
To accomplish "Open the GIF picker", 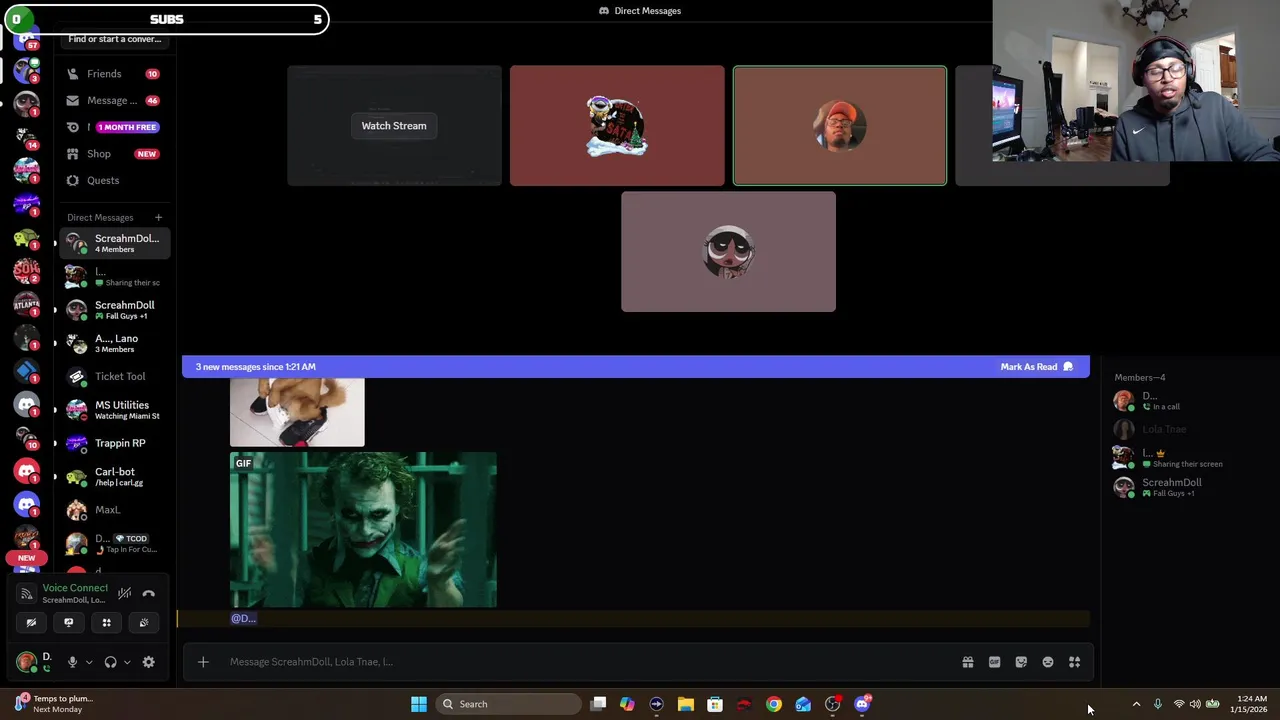I will coord(994,662).
